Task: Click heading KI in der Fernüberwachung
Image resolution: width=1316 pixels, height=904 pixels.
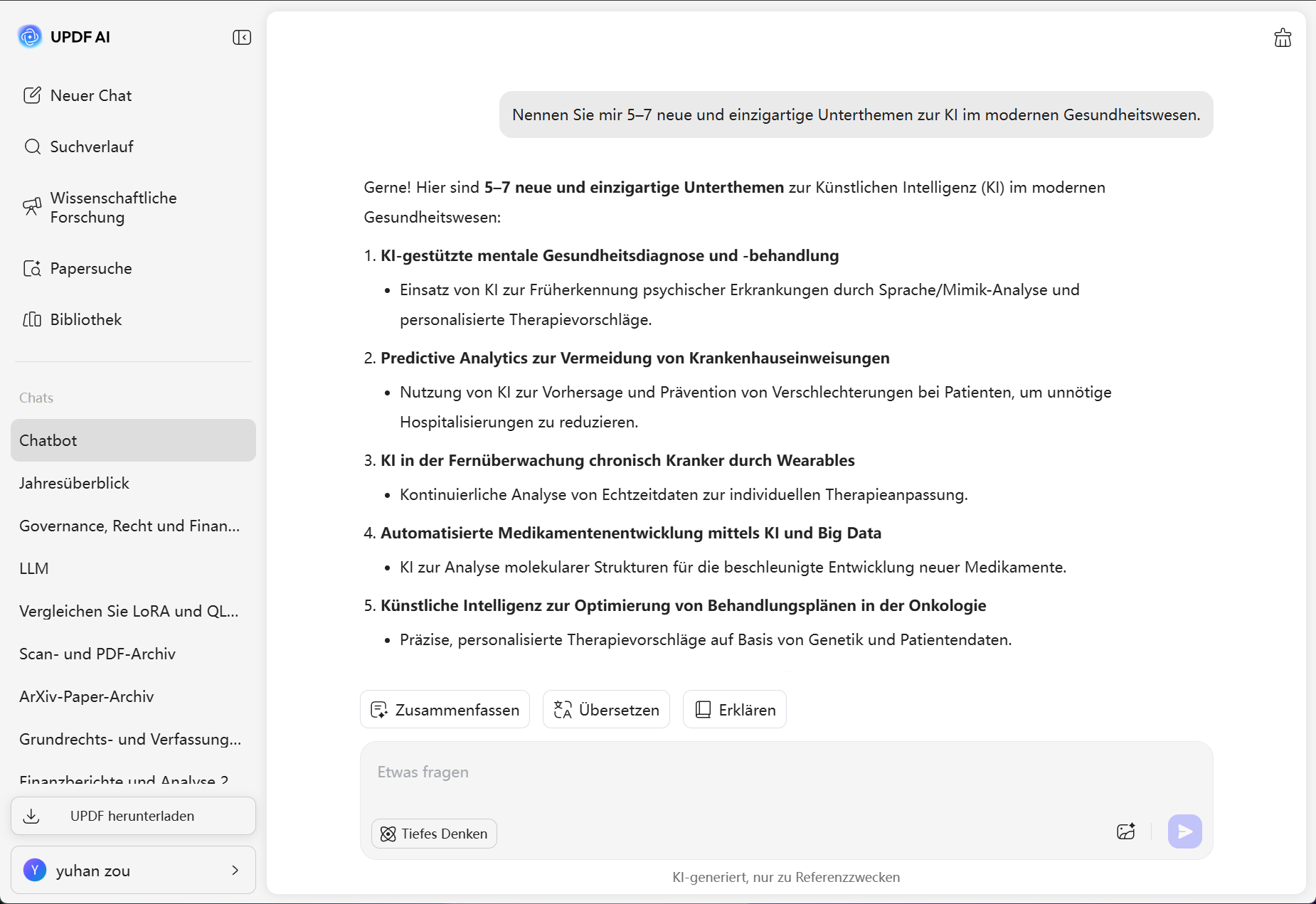Action: tap(617, 460)
